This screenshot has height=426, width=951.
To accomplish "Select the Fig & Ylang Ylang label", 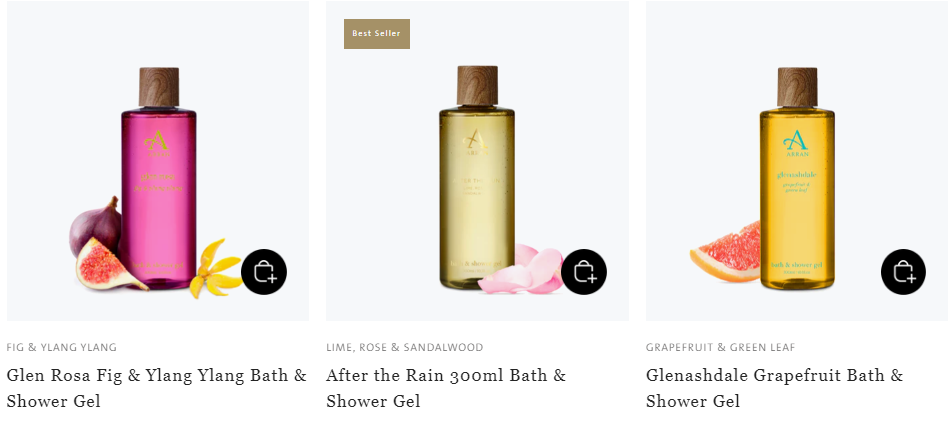I will pos(62,348).
